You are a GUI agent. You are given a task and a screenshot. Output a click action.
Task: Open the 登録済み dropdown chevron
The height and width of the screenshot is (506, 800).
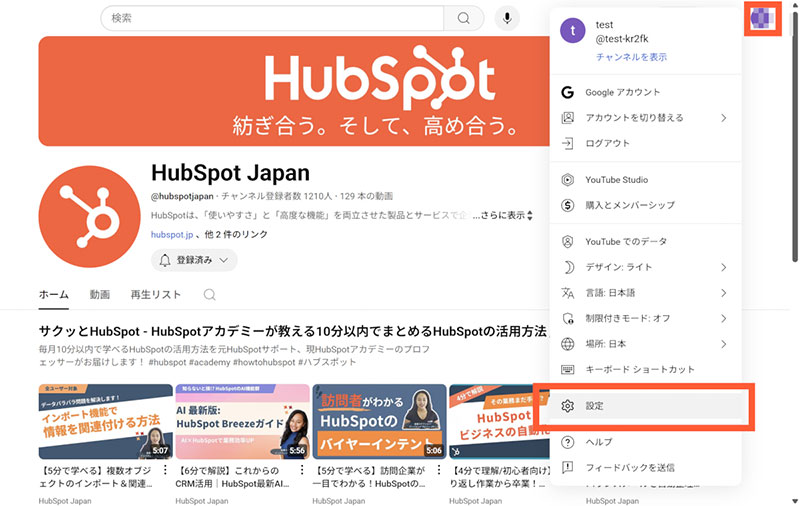tap(223, 260)
